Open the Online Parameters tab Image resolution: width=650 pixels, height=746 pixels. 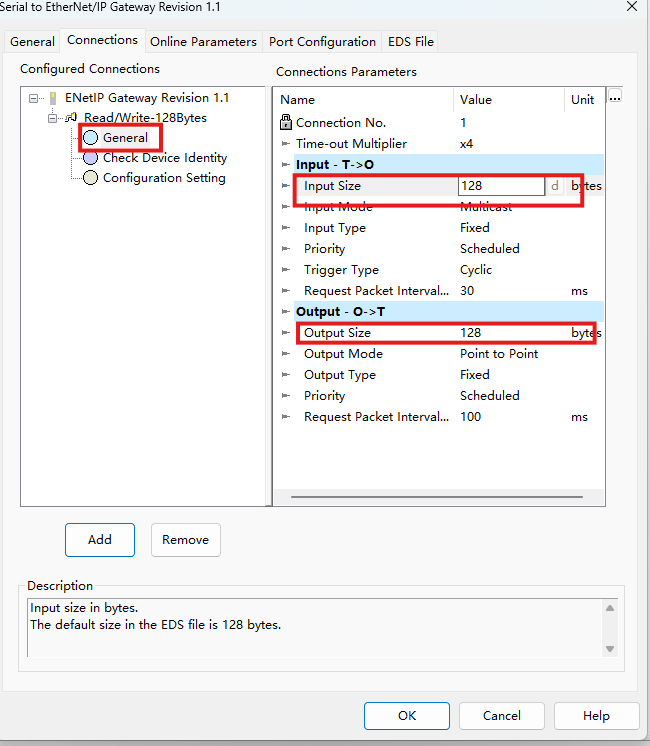[203, 42]
